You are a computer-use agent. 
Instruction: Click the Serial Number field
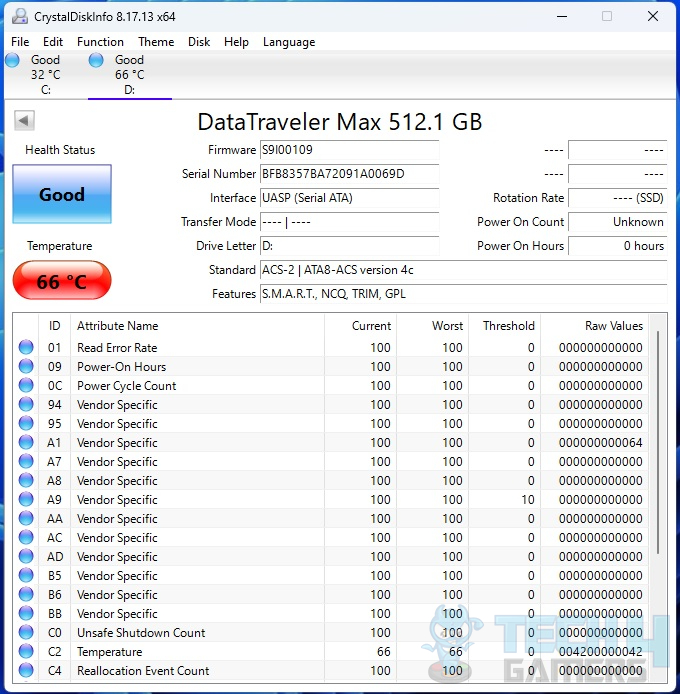coord(349,174)
